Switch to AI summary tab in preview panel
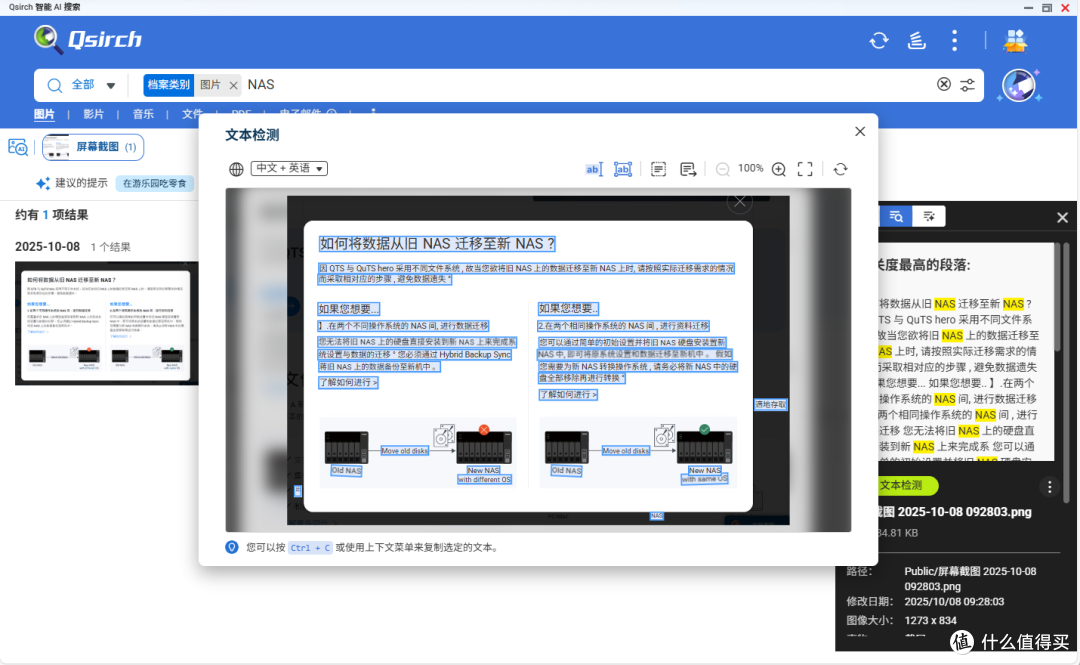 [x=928, y=216]
